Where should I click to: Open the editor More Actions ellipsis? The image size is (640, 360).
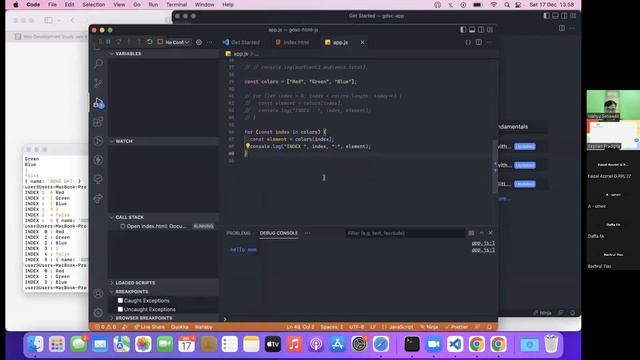tap(489, 42)
